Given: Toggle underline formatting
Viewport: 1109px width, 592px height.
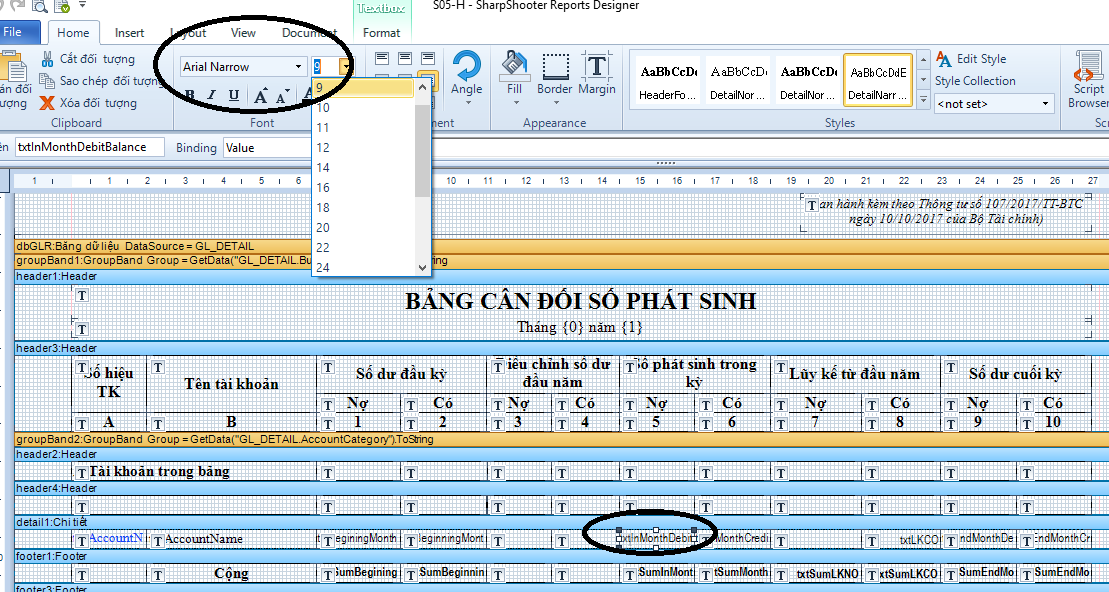Looking at the screenshot, I should pyautogui.click(x=234, y=95).
